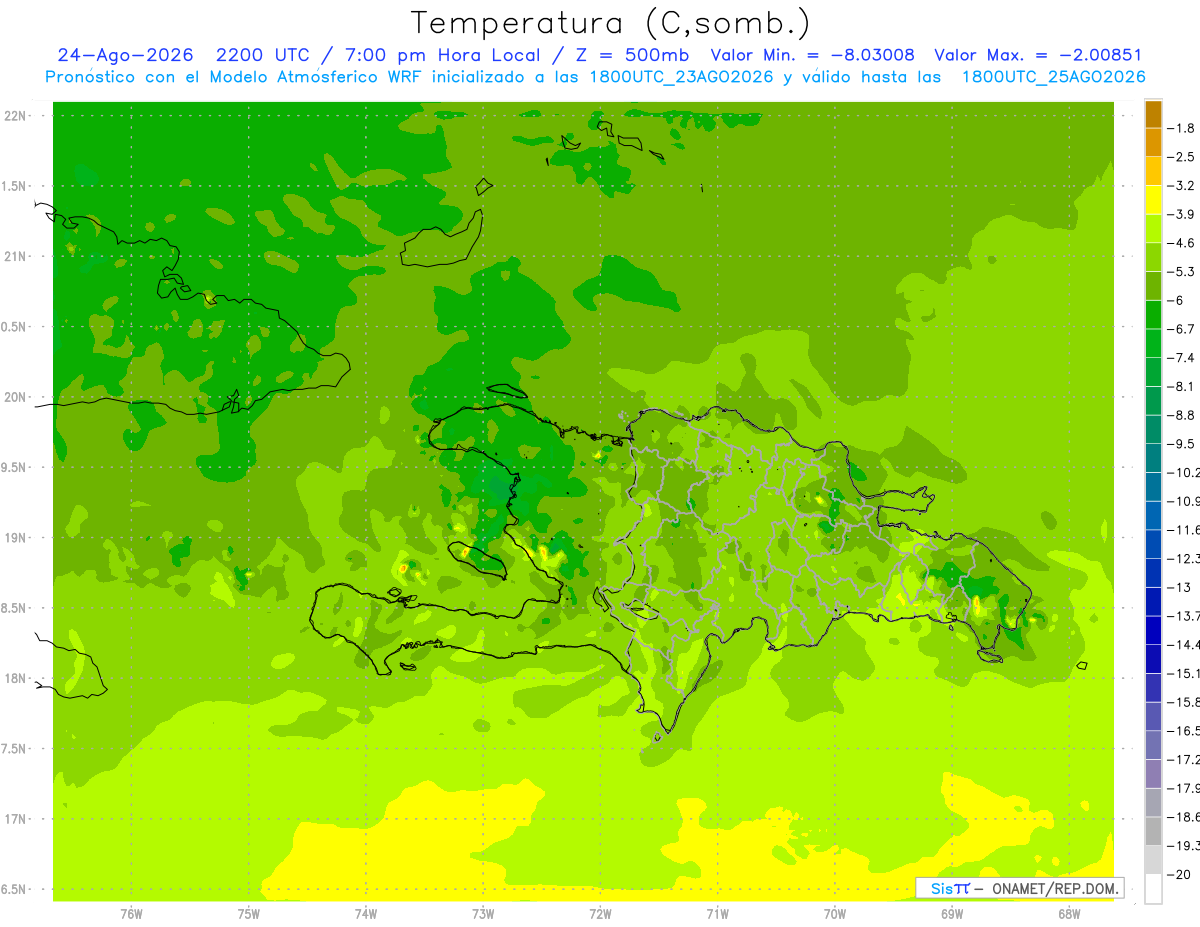The image size is (1200, 927).
Task: Click the '-11.6' colorbar label
Action: click(1185, 530)
